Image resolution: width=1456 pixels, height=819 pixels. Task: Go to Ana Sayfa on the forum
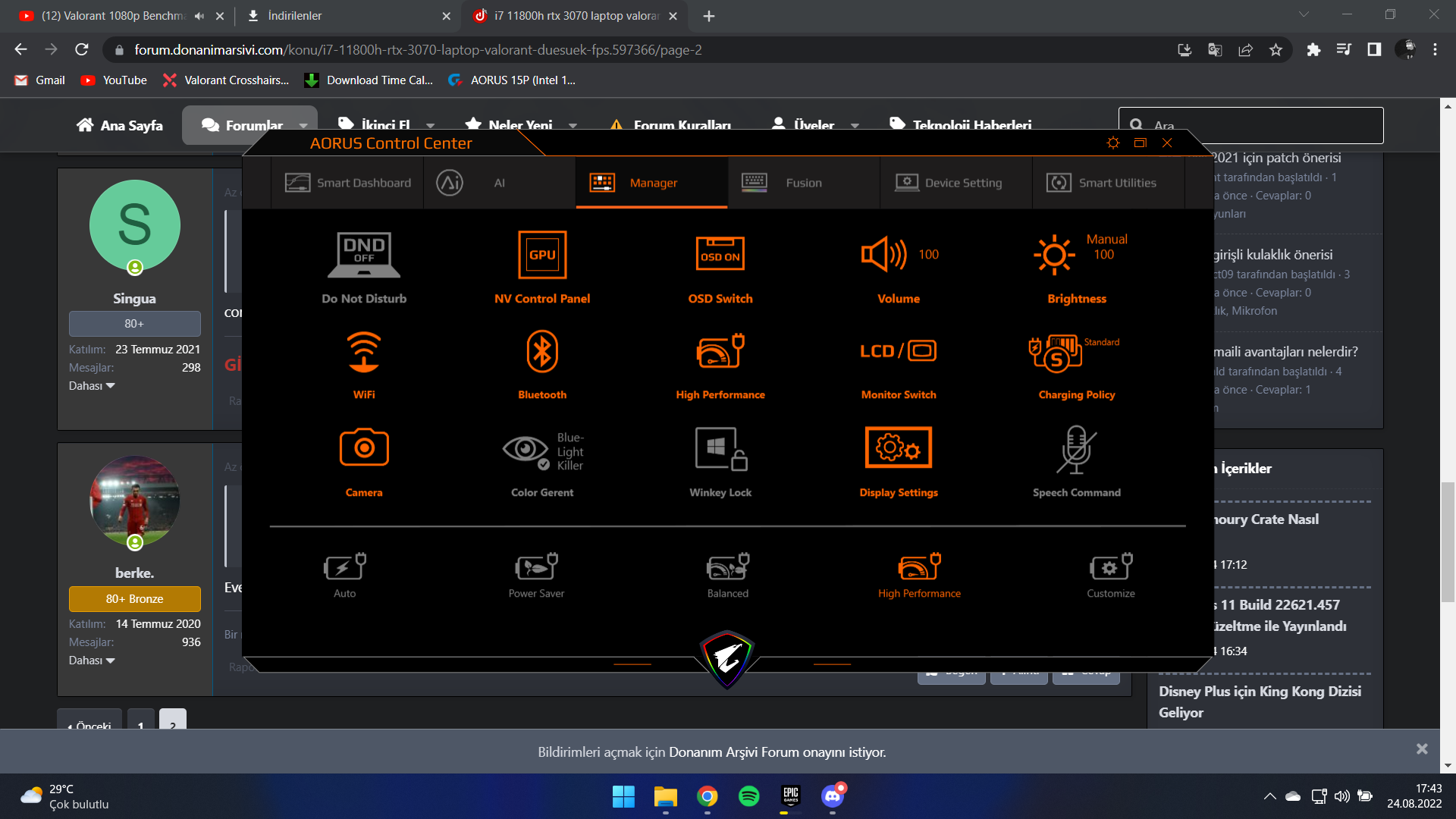click(120, 125)
